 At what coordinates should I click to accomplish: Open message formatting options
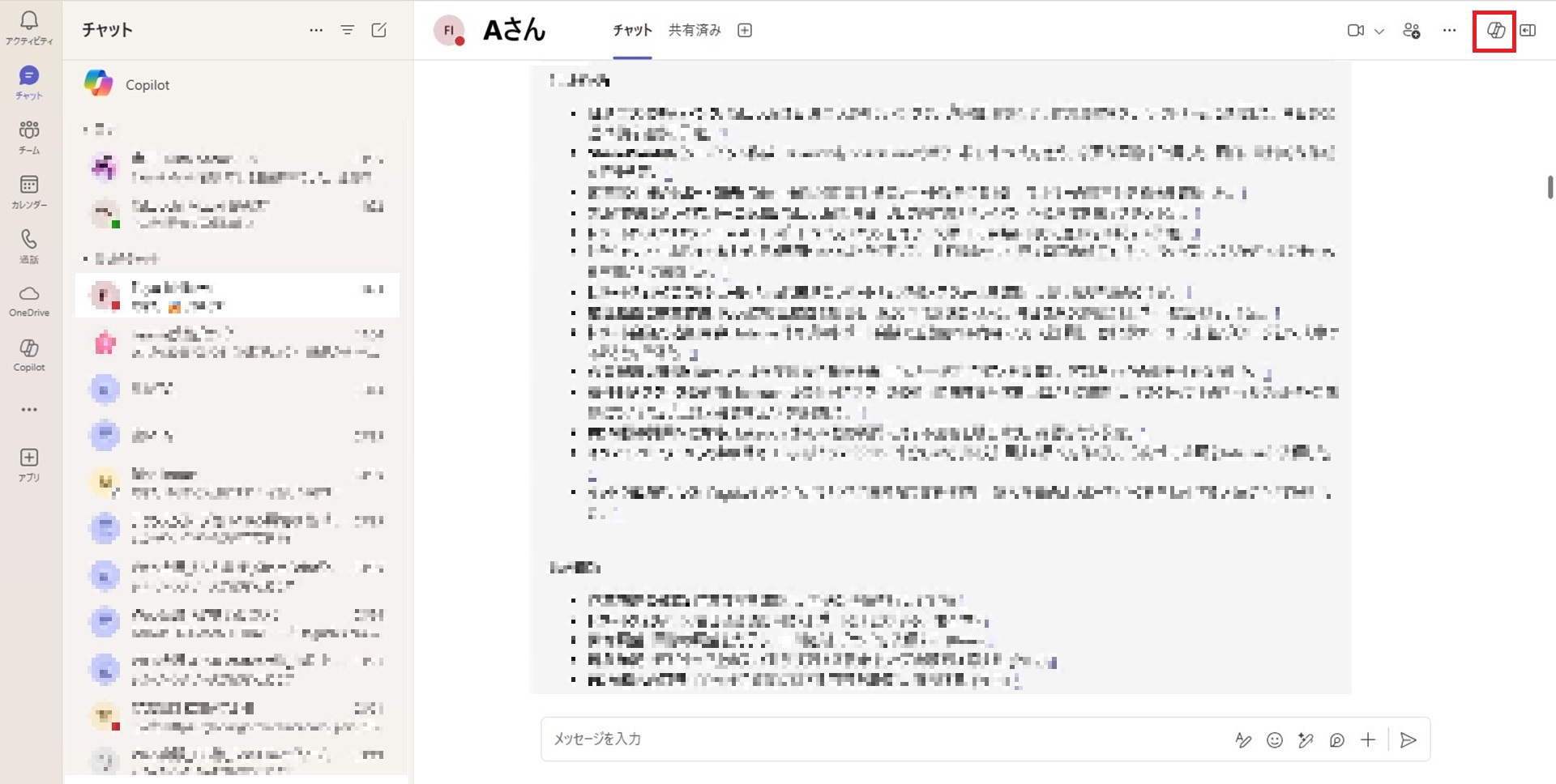pyautogui.click(x=1245, y=739)
